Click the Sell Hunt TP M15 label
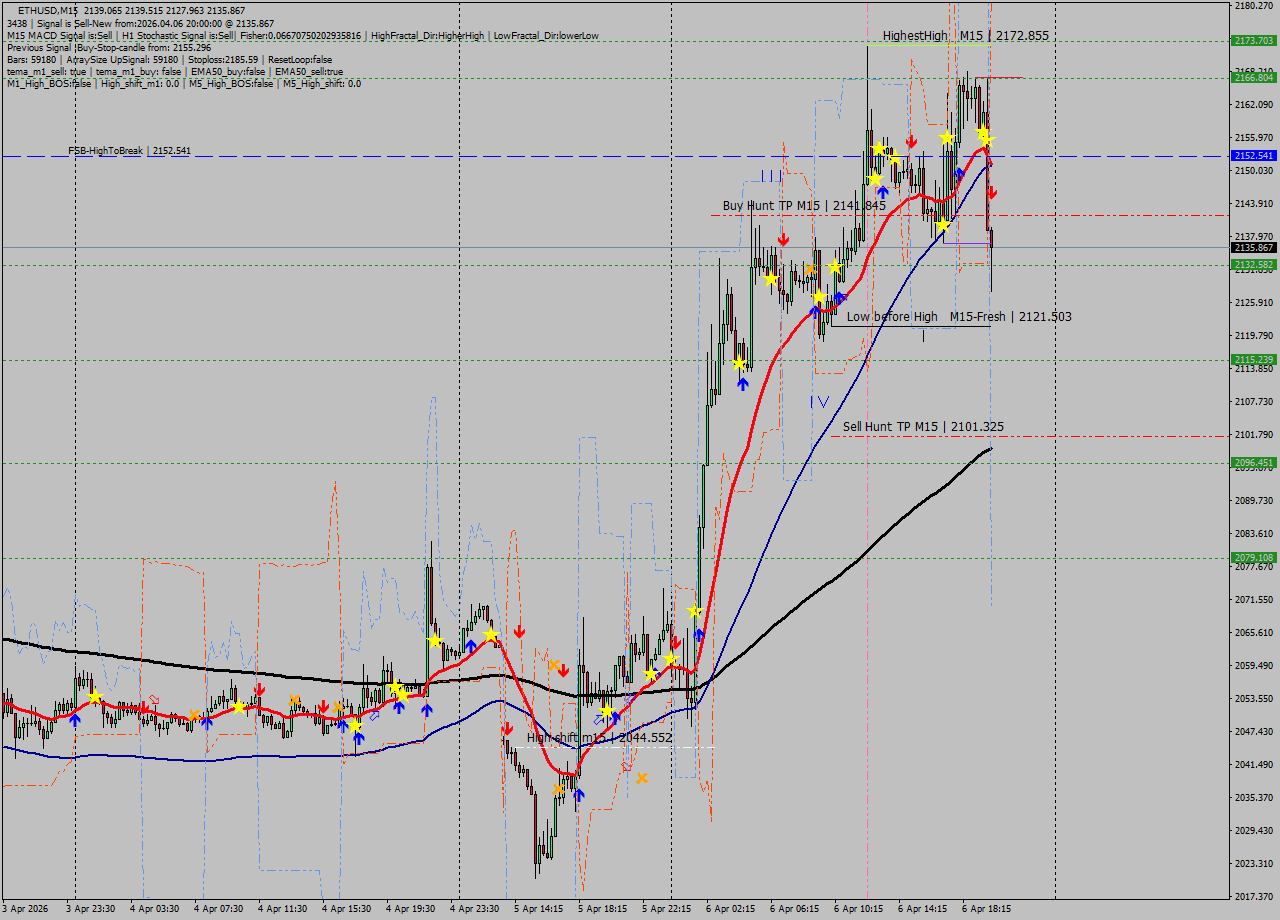This screenshot has width=1280, height=920. pyautogui.click(x=922, y=427)
